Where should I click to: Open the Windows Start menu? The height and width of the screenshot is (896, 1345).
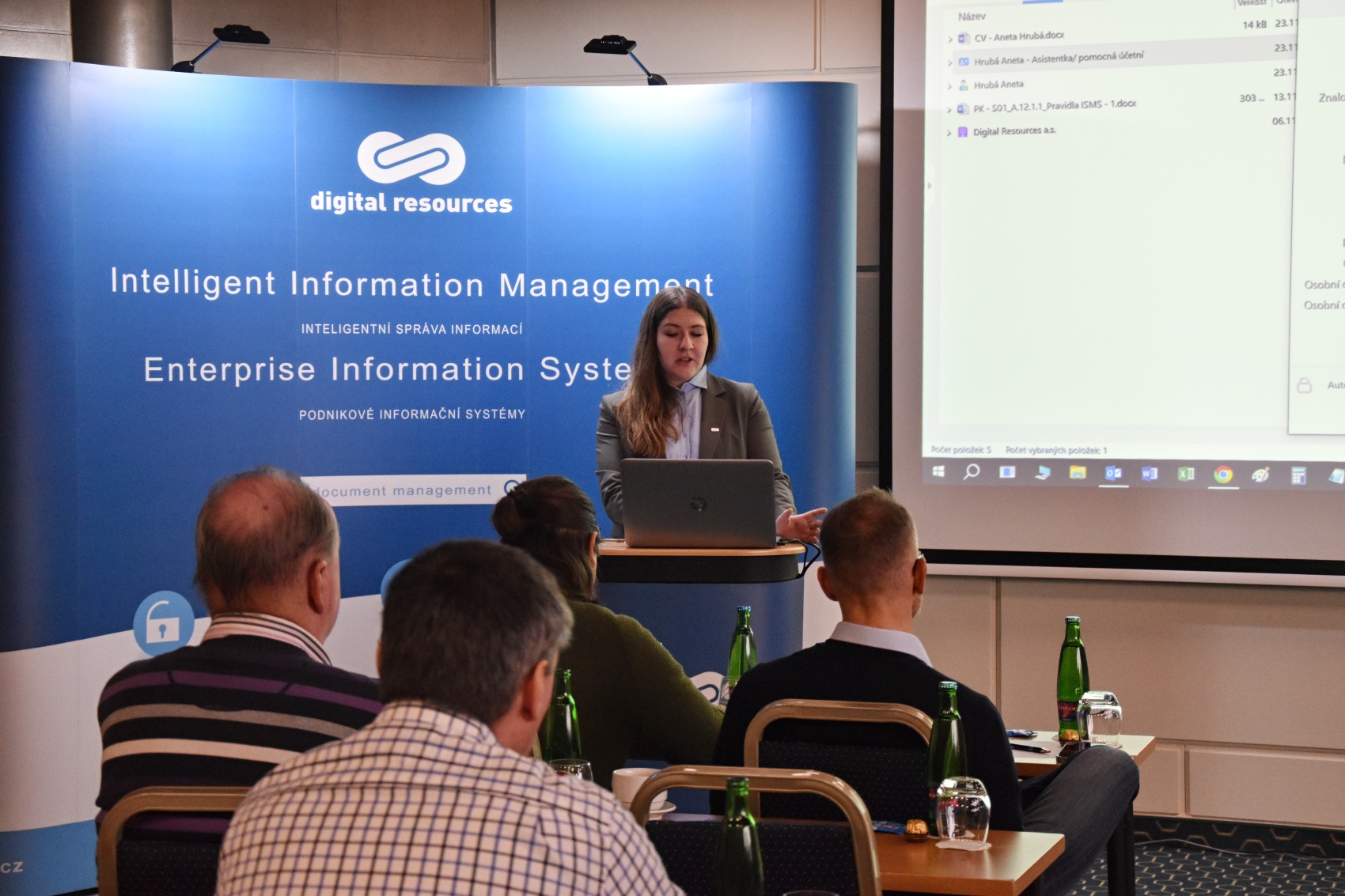click(x=938, y=471)
